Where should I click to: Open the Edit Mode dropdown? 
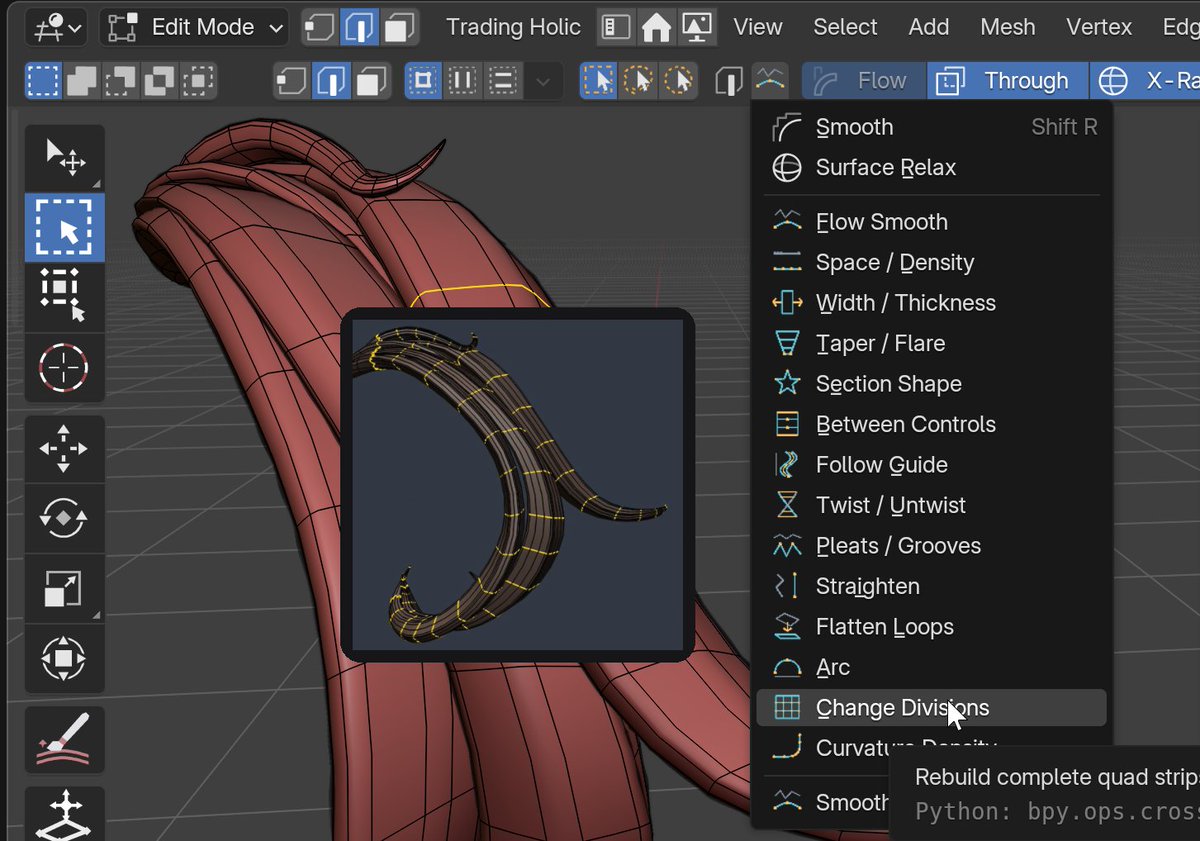click(194, 27)
